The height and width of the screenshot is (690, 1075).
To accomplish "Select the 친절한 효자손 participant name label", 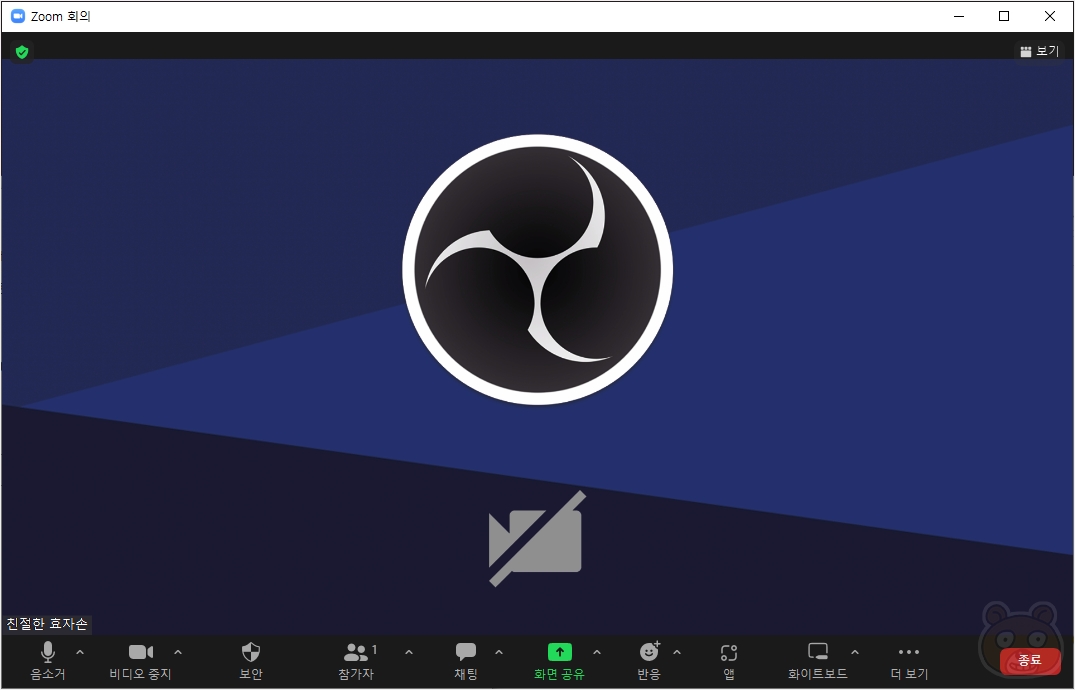I will pyautogui.click(x=47, y=624).
